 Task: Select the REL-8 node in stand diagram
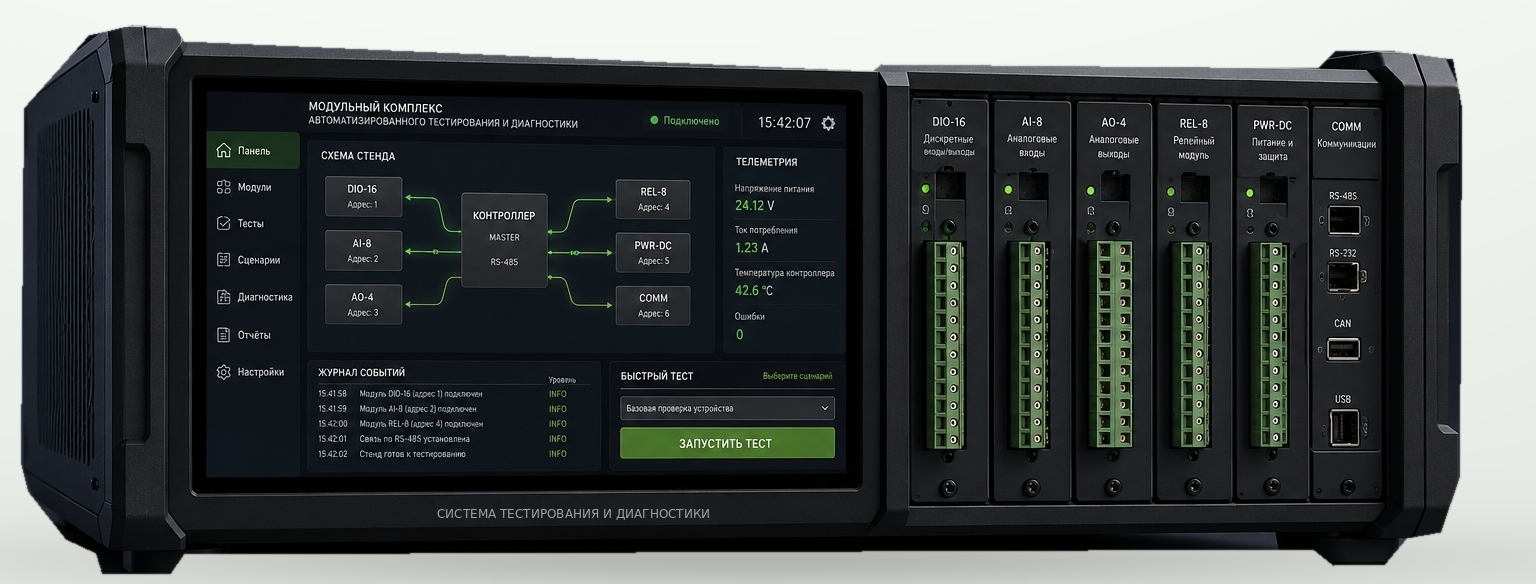(x=653, y=199)
